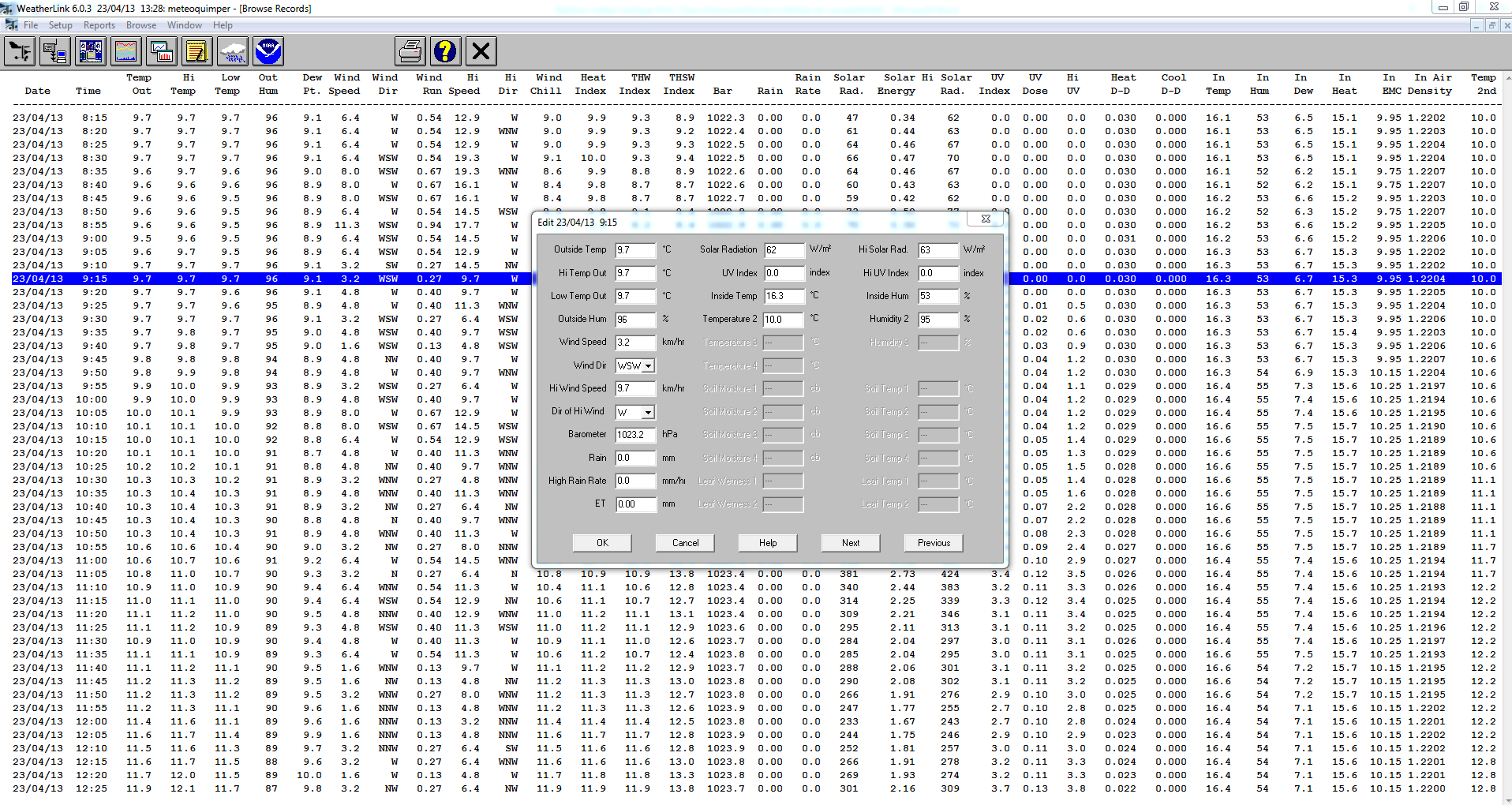1512x805 pixels.
Task: Open the weather station selection icon
Action: pos(19,51)
